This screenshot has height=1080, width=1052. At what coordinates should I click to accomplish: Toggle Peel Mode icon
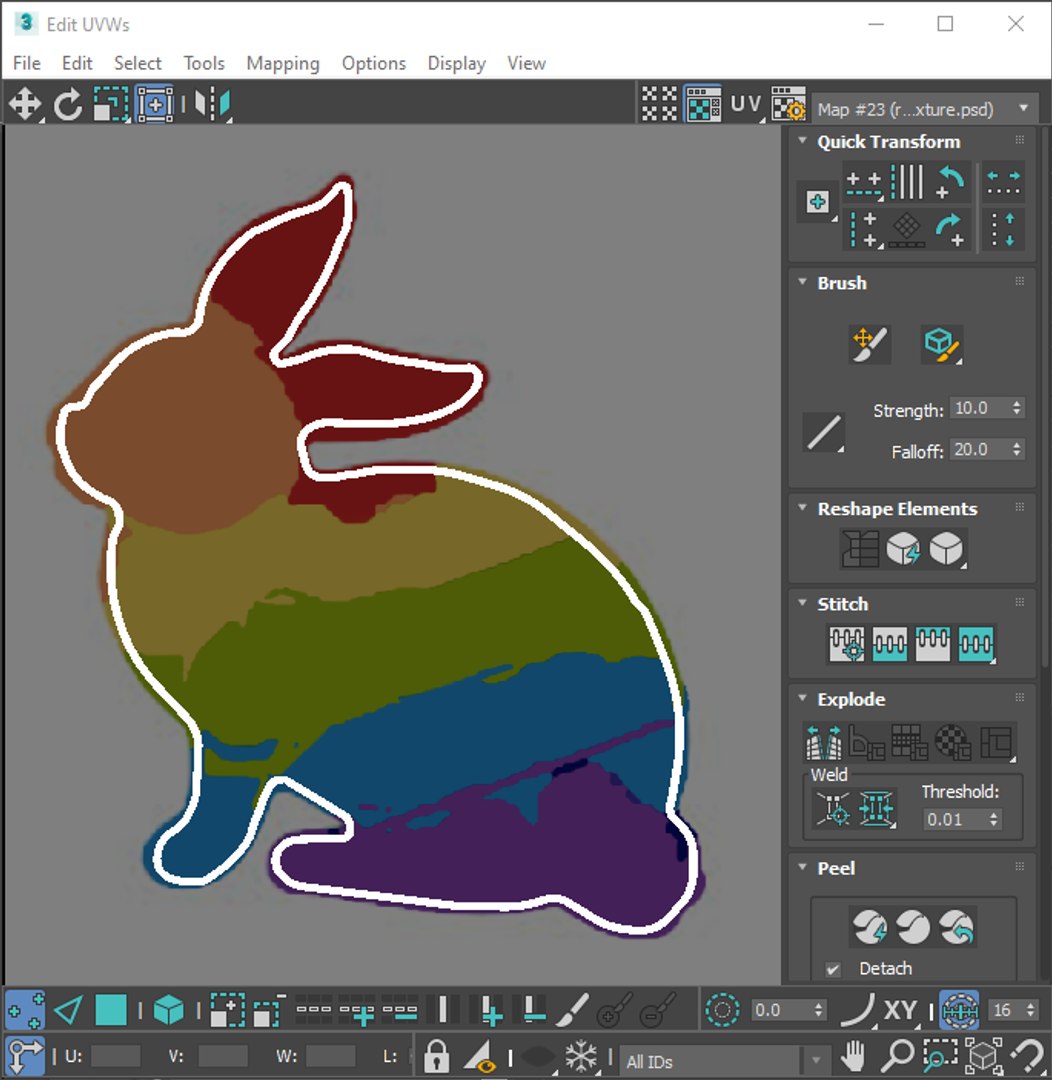pyautogui.click(x=913, y=926)
